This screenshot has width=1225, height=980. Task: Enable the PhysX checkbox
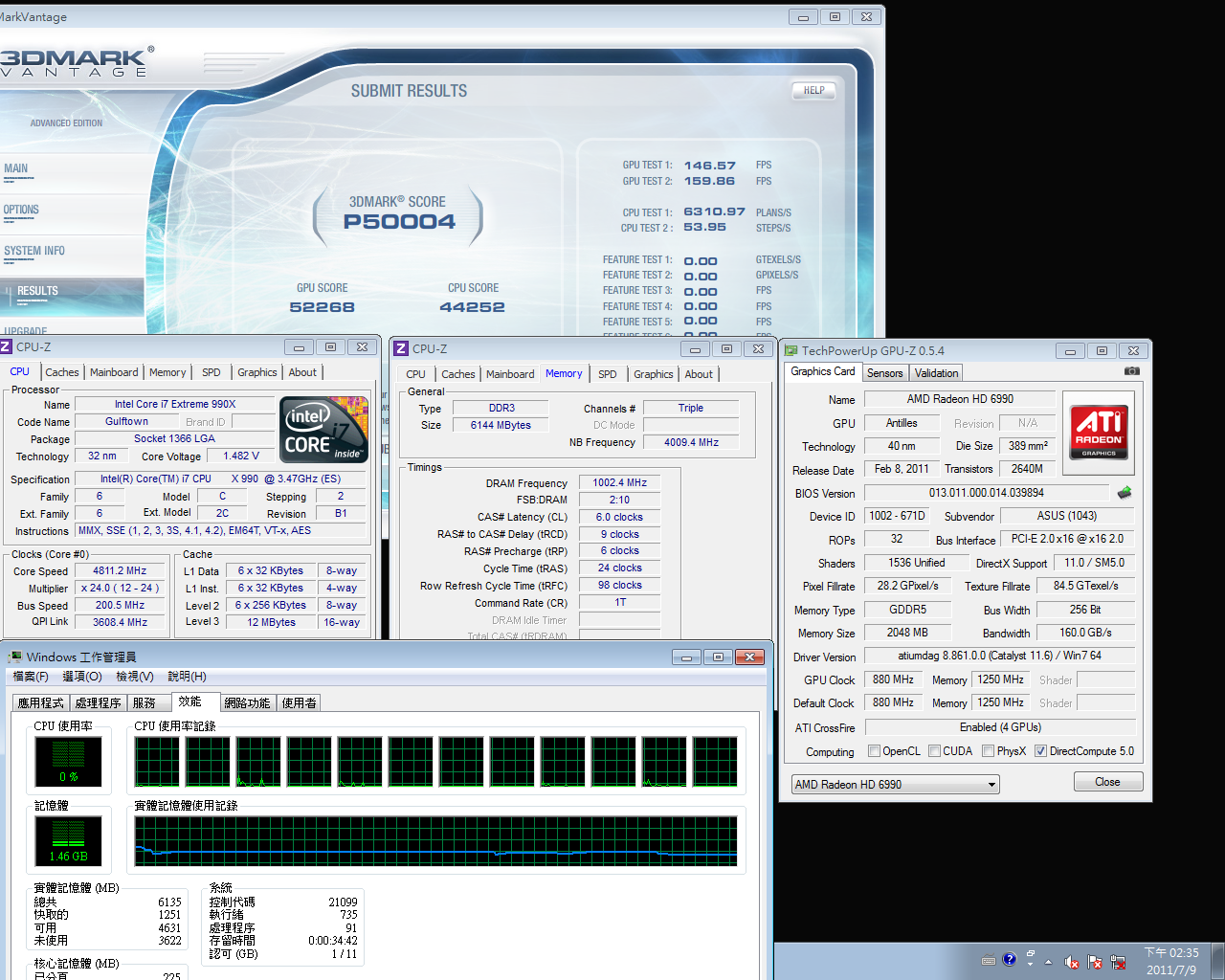(x=988, y=751)
